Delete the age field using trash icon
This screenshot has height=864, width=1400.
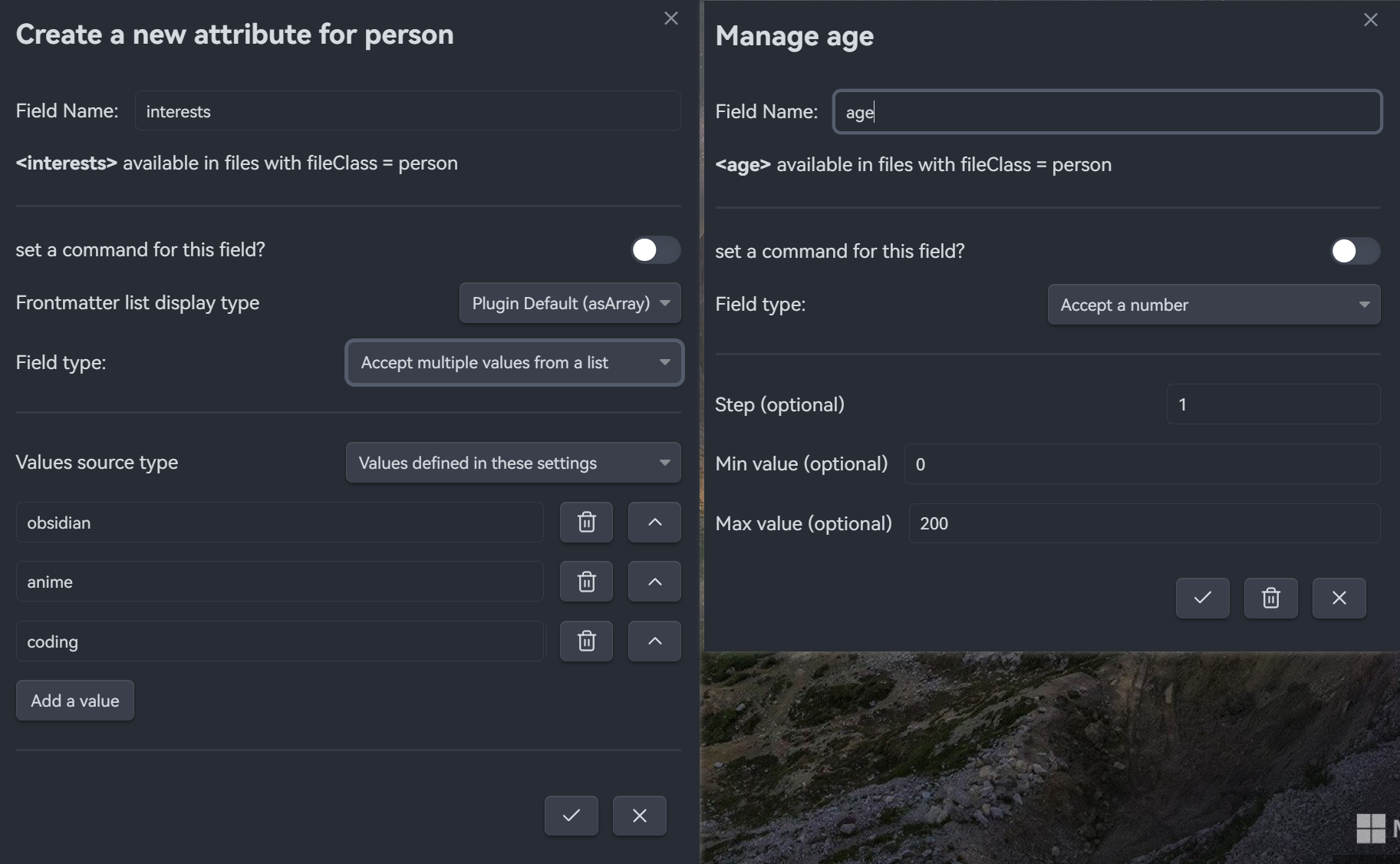click(x=1270, y=598)
